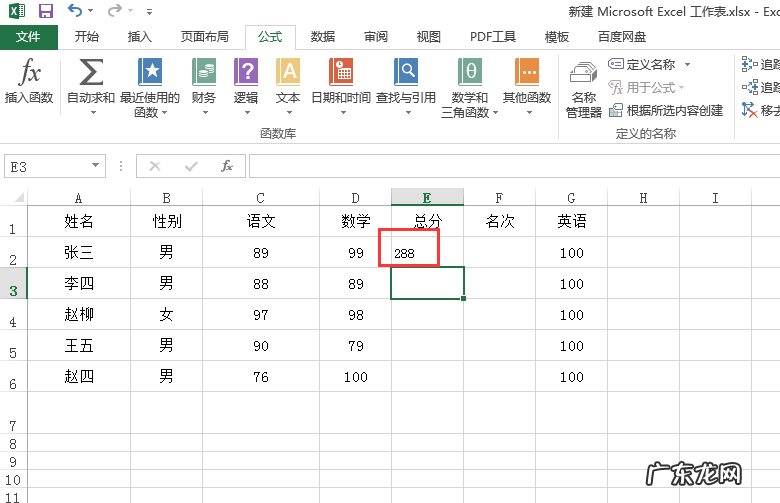Screen dimensions: 780x503
Task: Select column A header
Action: click(x=79, y=198)
